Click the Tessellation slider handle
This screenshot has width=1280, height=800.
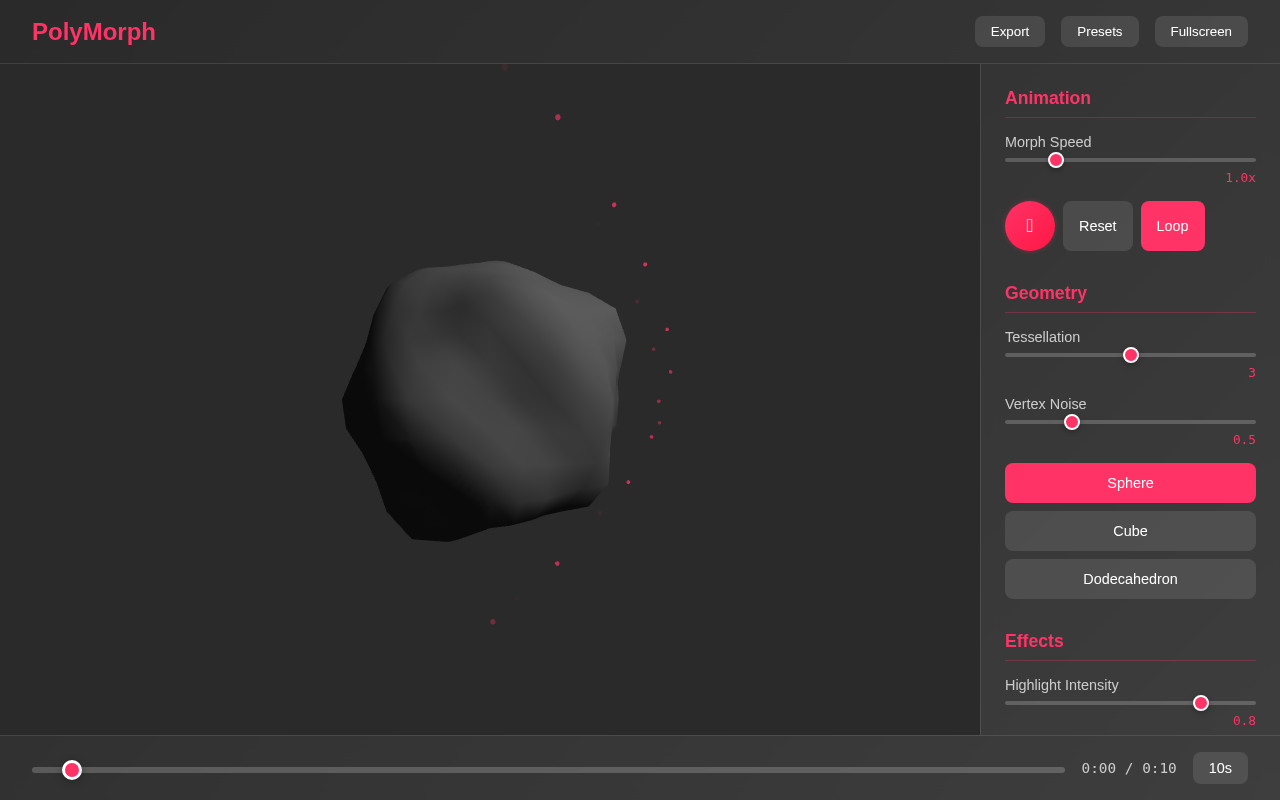point(1130,355)
